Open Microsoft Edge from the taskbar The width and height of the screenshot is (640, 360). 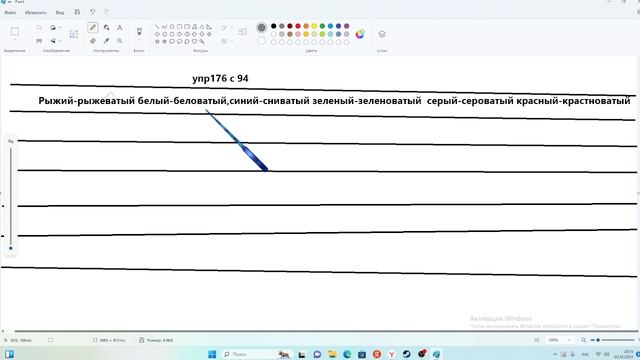(347, 354)
